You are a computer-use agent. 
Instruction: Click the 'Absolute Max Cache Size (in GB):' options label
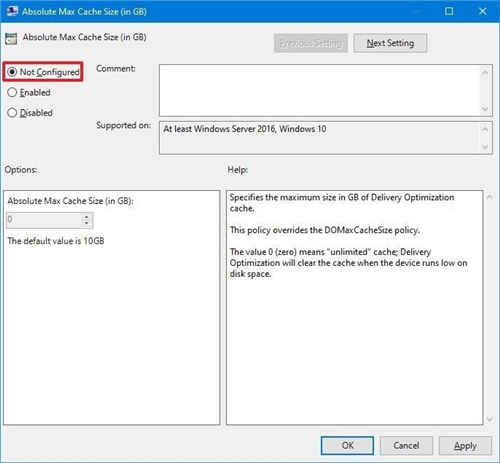point(70,201)
